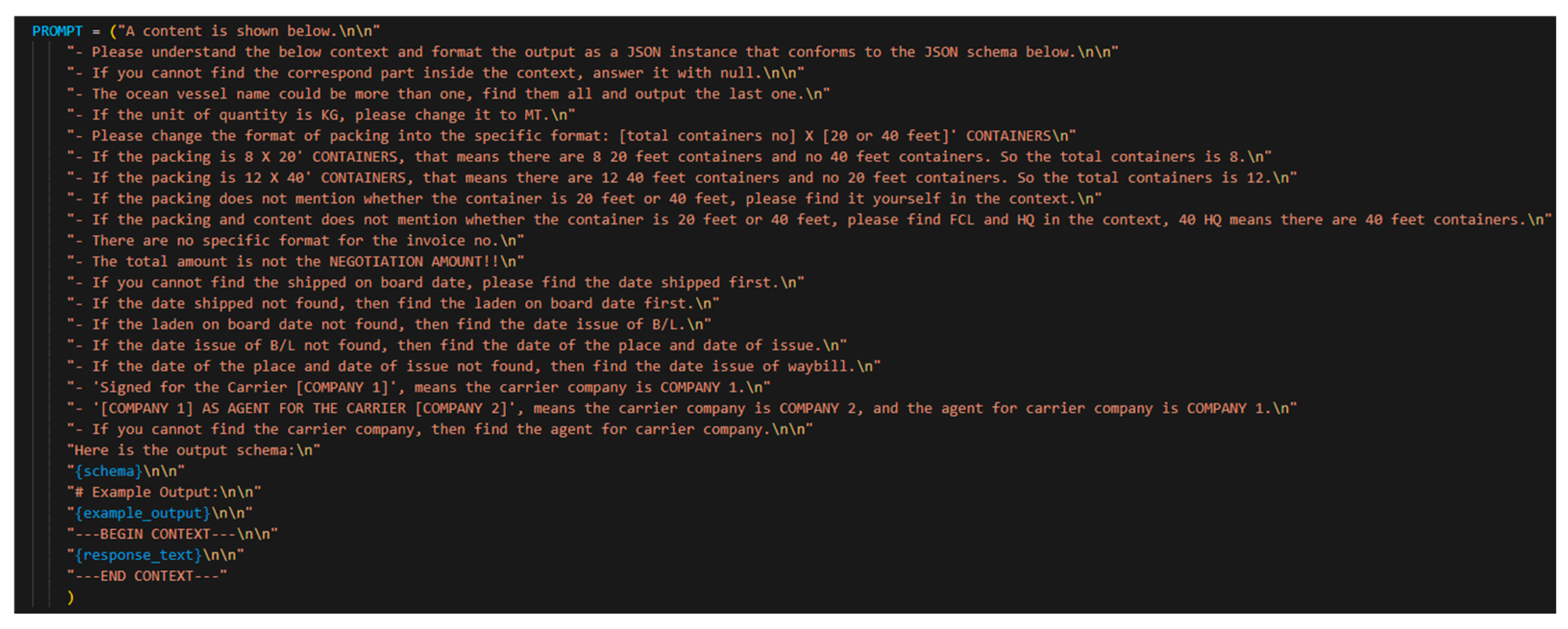Click the line mentioning FCL and HQ
The image size is (1568, 629).
pyautogui.click(x=809, y=219)
